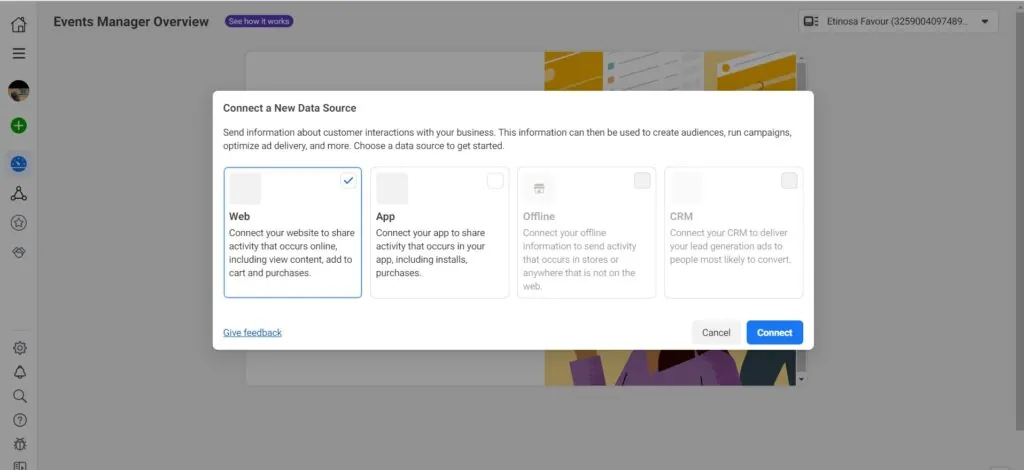Open the star custom conversions icon
Viewport: 1024px width, 470px height.
click(x=19, y=223)
